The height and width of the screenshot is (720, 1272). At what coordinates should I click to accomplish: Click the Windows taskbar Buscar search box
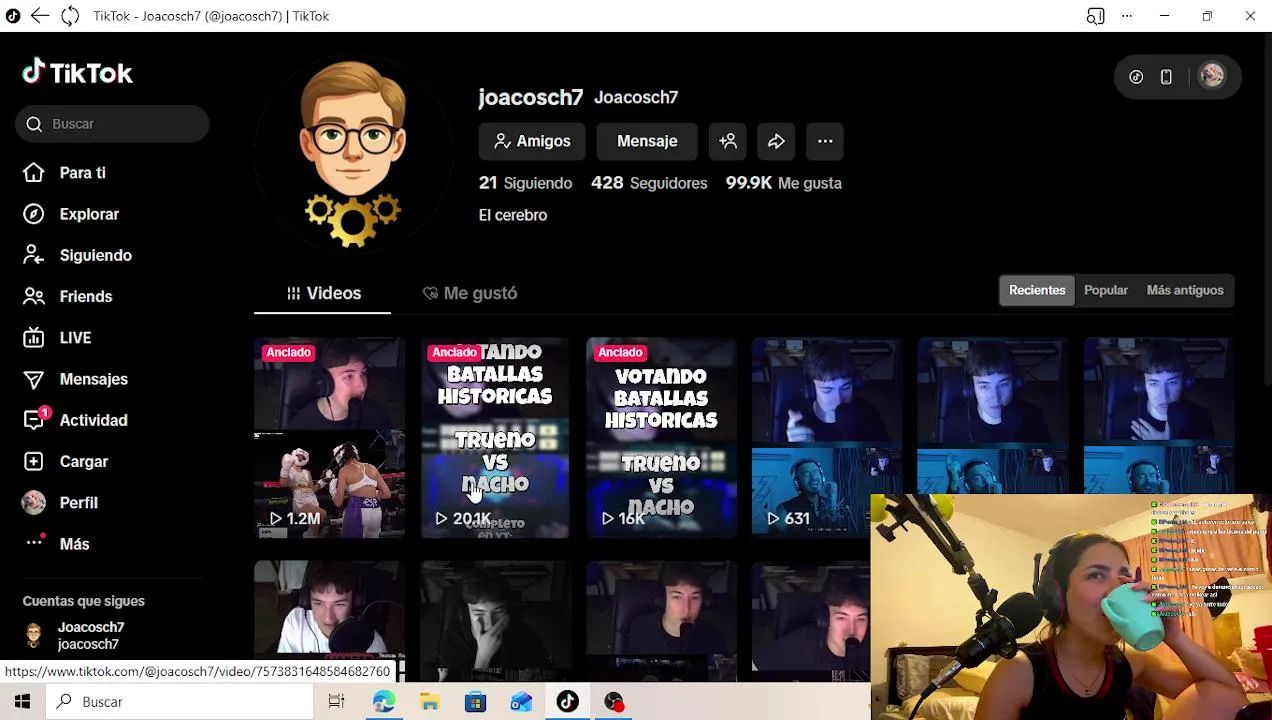coord(180,702)
